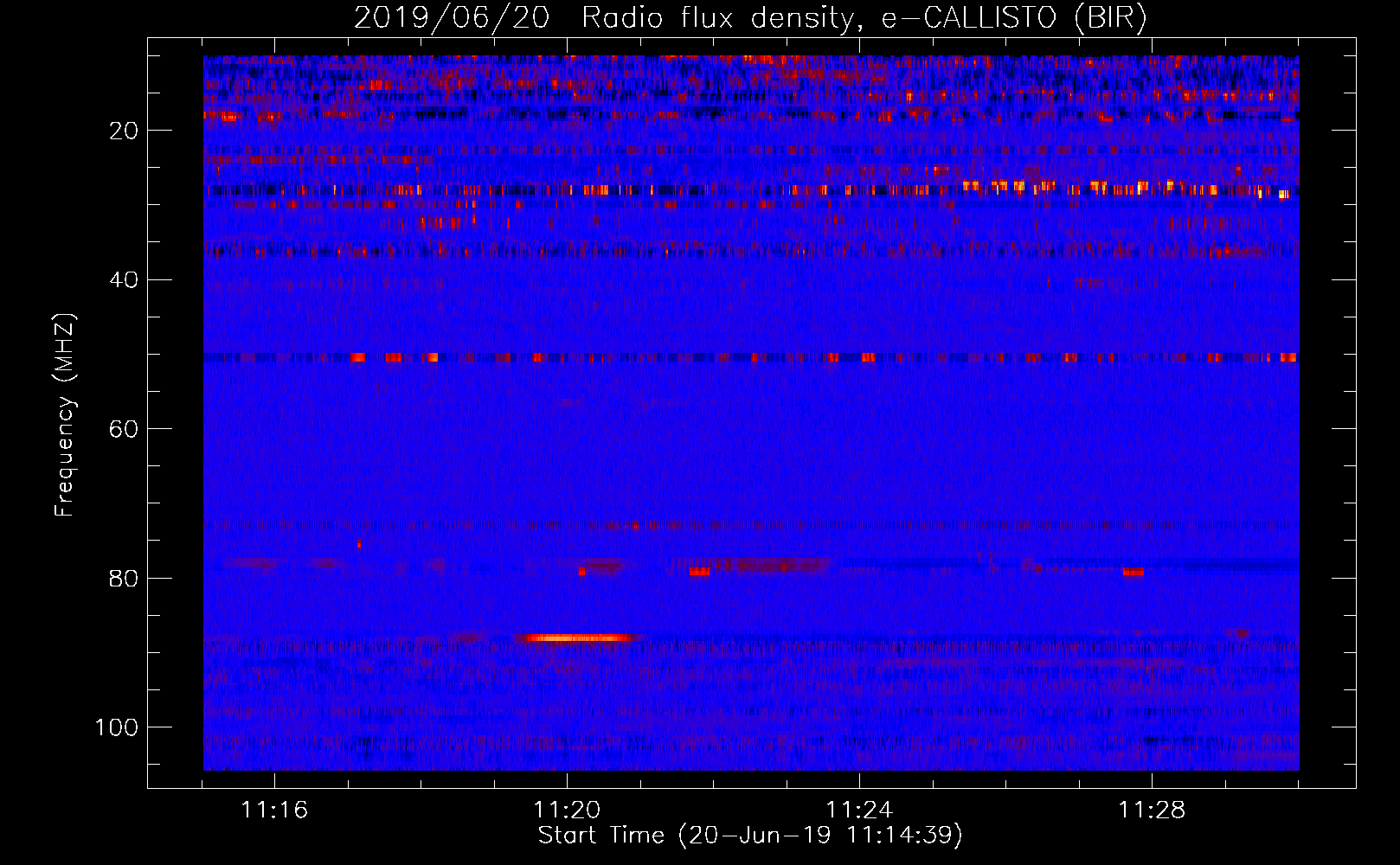This screenshot has width=1400, height=865.
Task: Click the red burst at 80 MHz near 11:22
Action: [699, 572]
